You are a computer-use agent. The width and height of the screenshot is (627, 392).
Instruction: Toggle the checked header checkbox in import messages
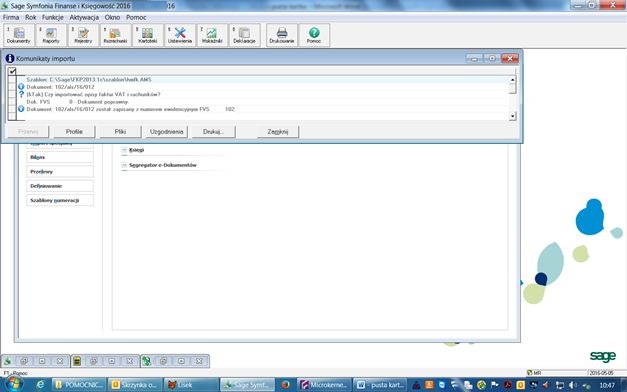(x=12, y=71)
